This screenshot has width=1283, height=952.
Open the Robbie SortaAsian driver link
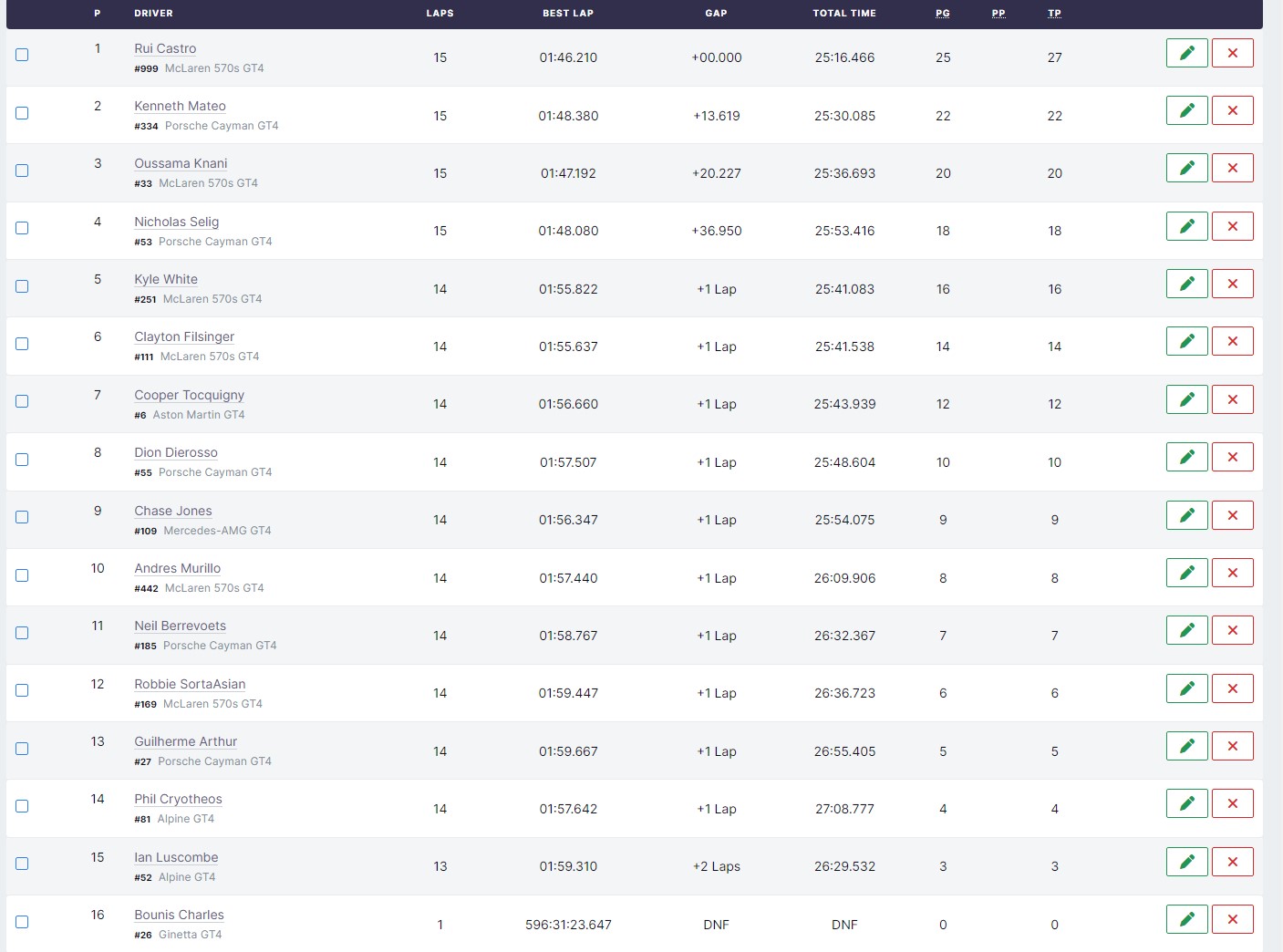(190, 684)
